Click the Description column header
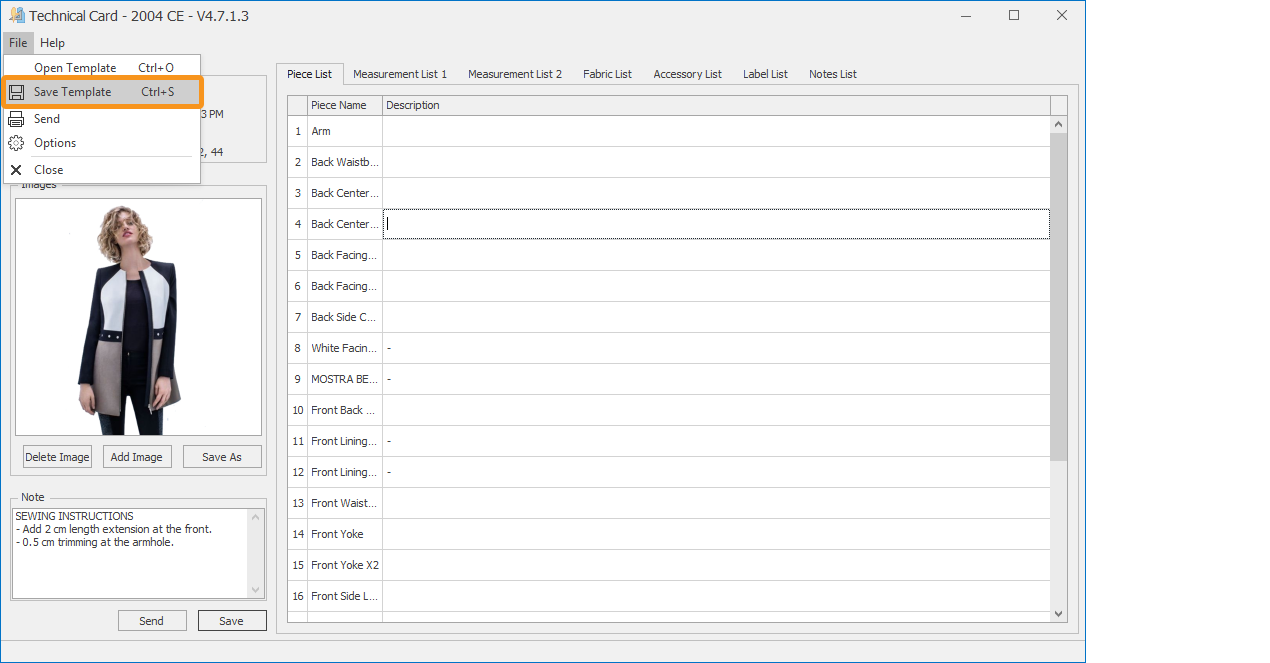Image resolution: width=1270 pixels, height=663 pixels. pyautogui.click(x=715, y=105)
